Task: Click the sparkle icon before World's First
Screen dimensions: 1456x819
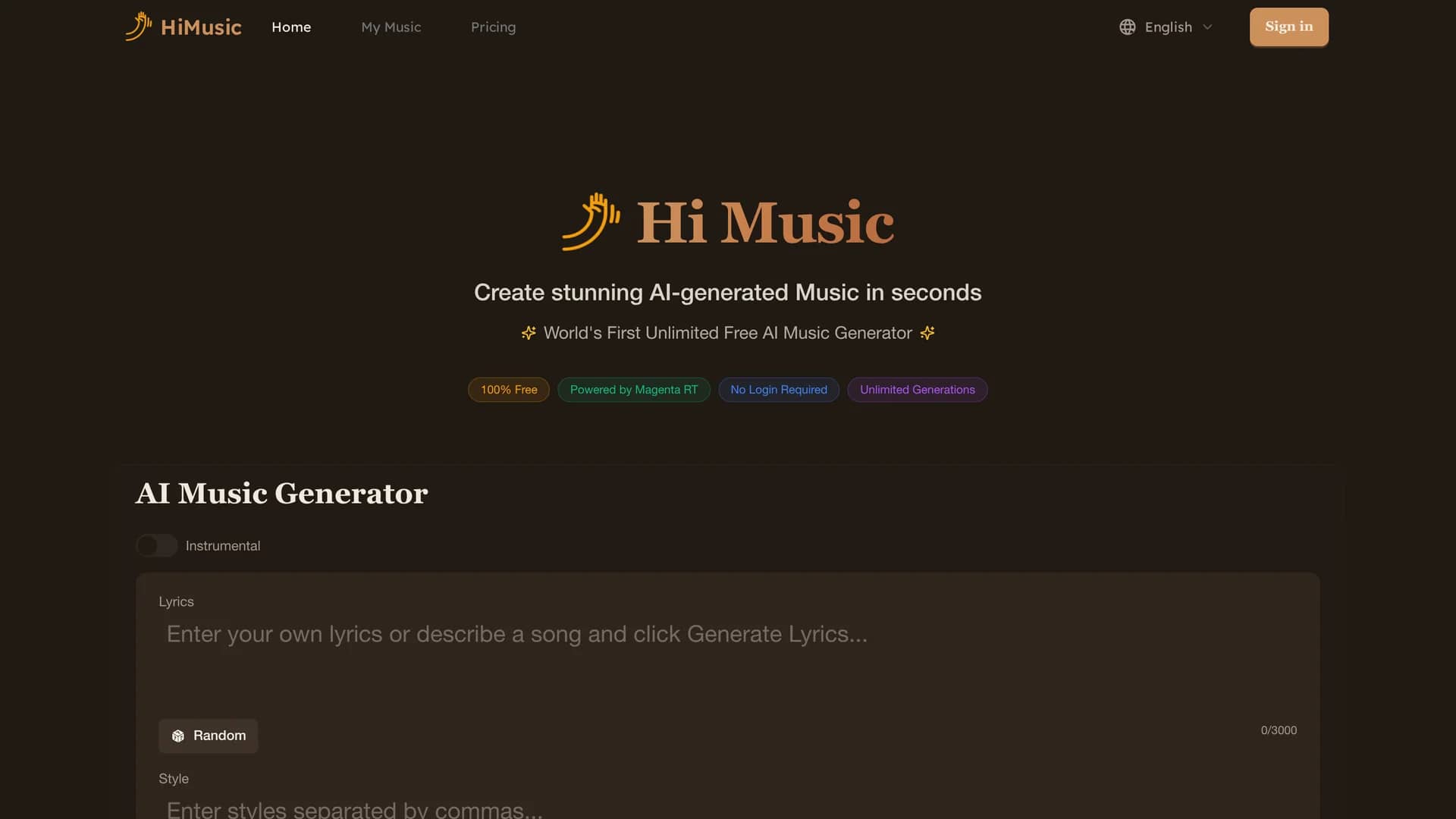Action: 529,333
